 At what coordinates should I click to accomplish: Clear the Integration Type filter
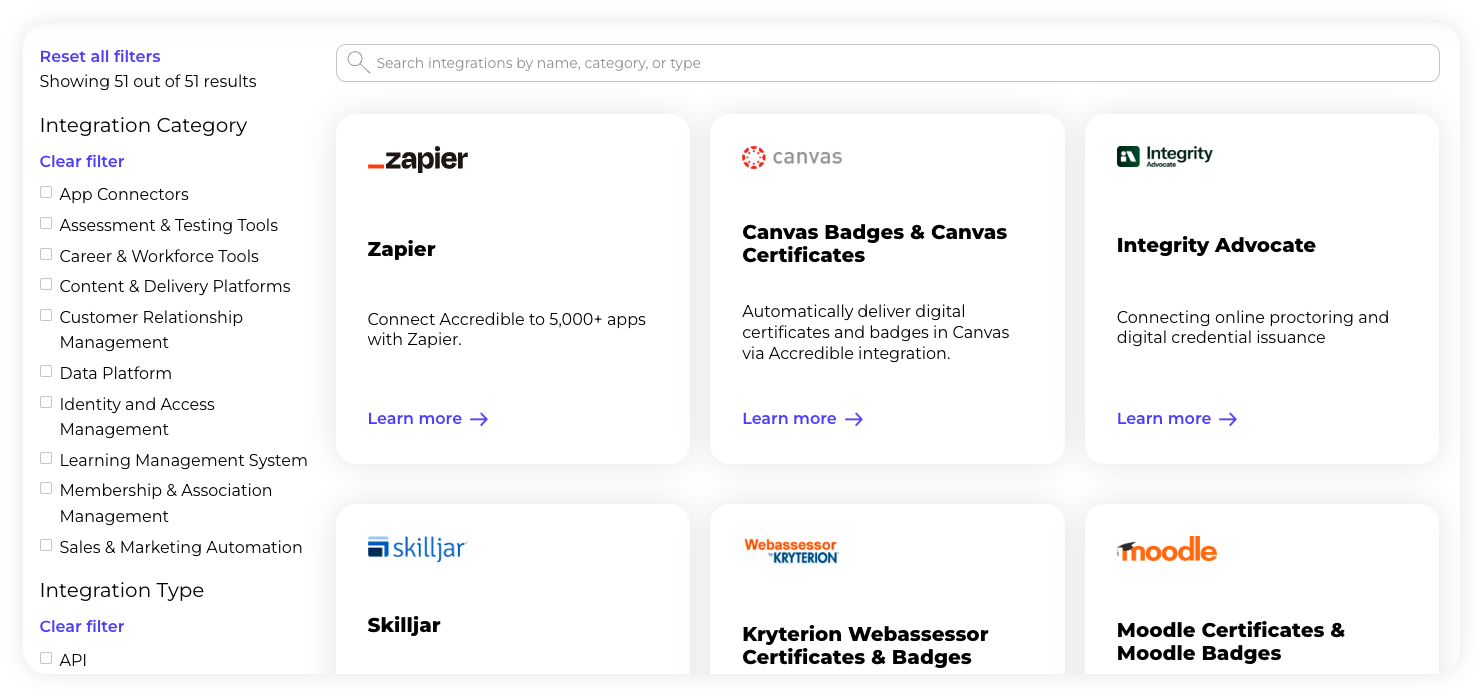coord(82,626)
